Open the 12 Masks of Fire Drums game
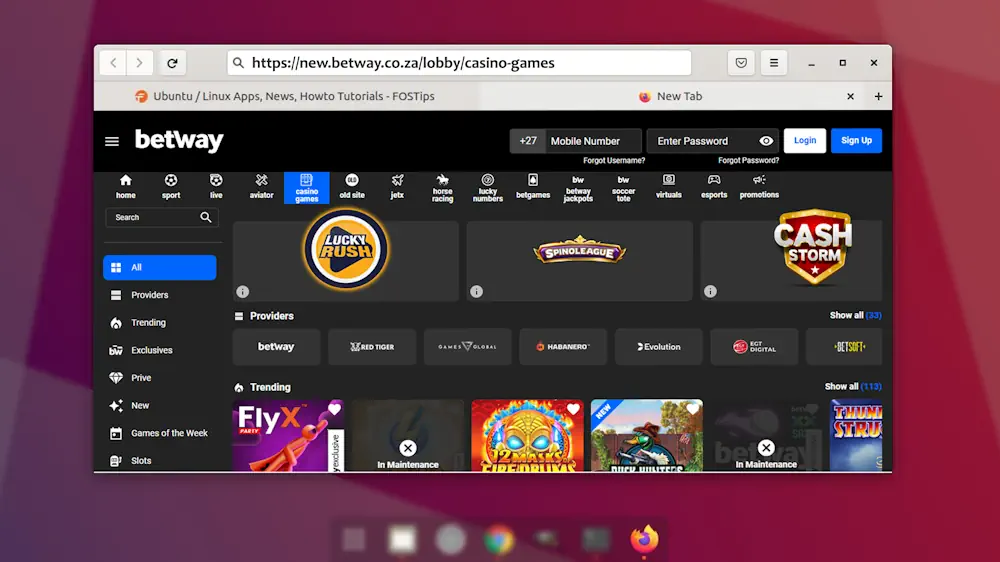This screenshot has height=562, width=1000. pyautogui.click(x=527, y=438)
